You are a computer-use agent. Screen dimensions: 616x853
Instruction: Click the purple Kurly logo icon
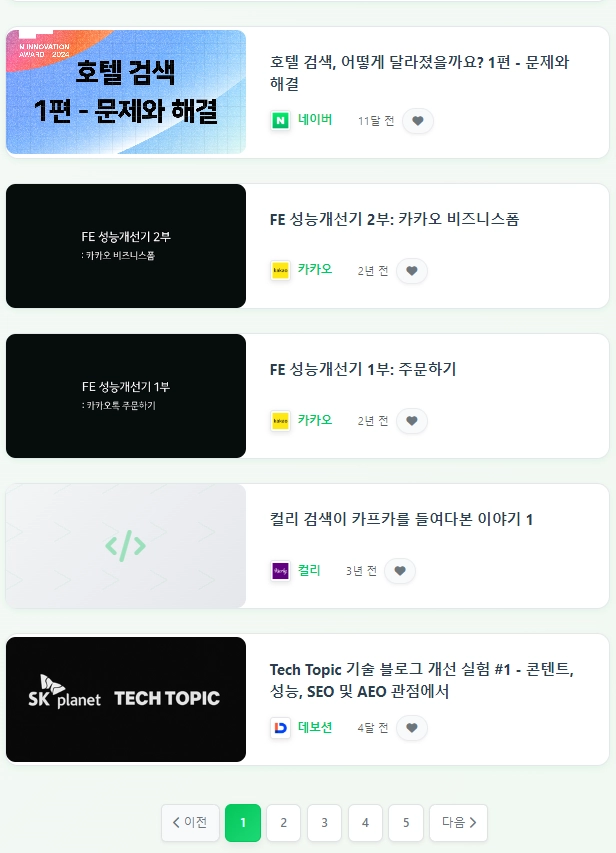click(280, 571)
